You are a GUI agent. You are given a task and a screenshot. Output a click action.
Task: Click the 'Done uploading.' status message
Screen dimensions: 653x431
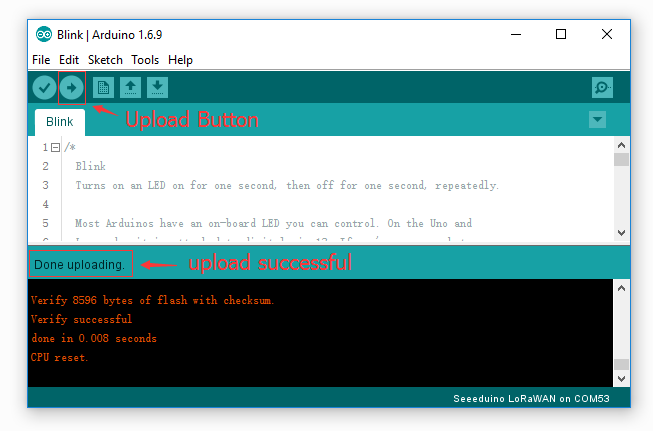pos(79,265)
